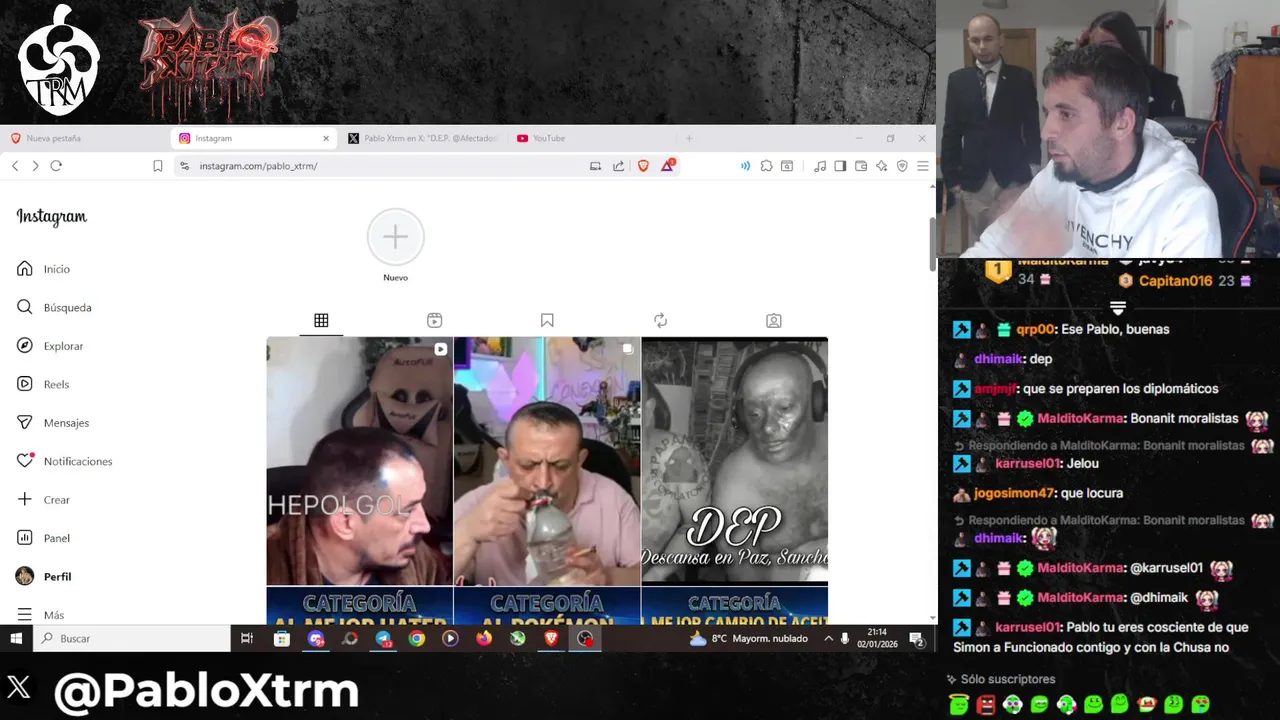The width and height of the screenshot is (1280, 720).
Task: Show hidden system tray icons
Action: tap(828, 638)
